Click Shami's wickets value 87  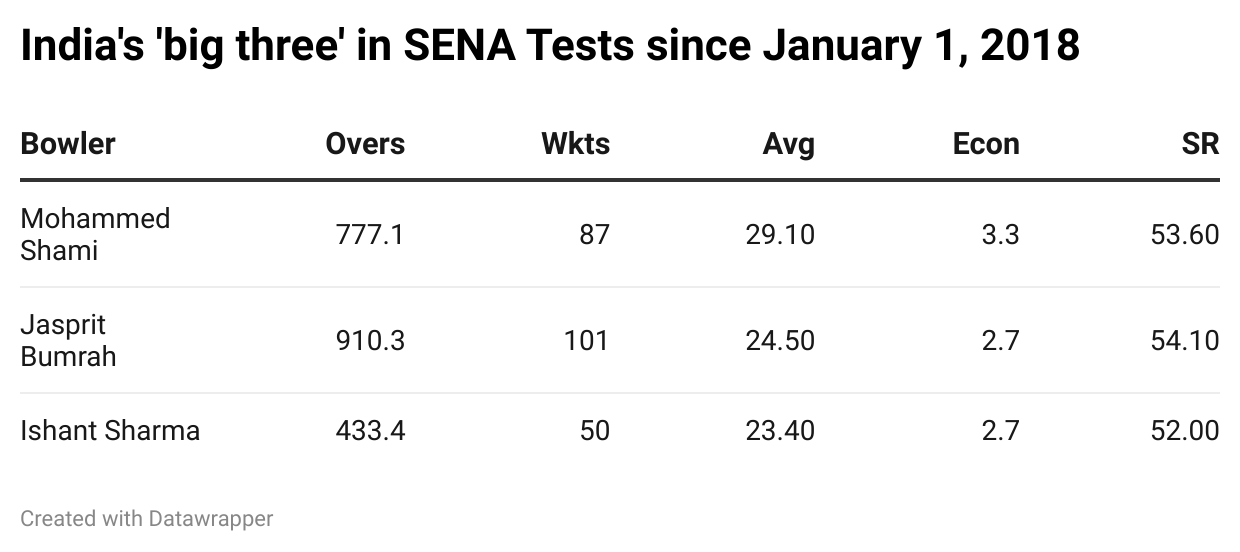pyautogui.click(x=593, y=235)
